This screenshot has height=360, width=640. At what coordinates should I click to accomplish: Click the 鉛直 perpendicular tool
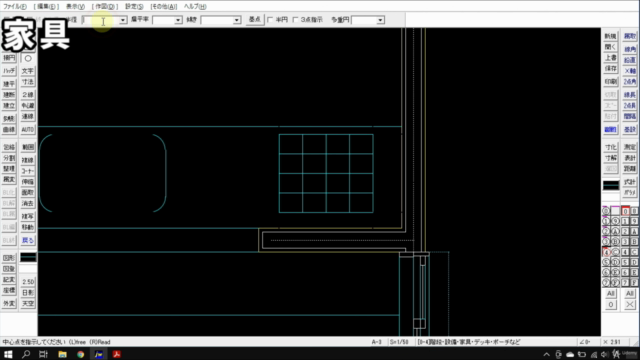(630, 60)
